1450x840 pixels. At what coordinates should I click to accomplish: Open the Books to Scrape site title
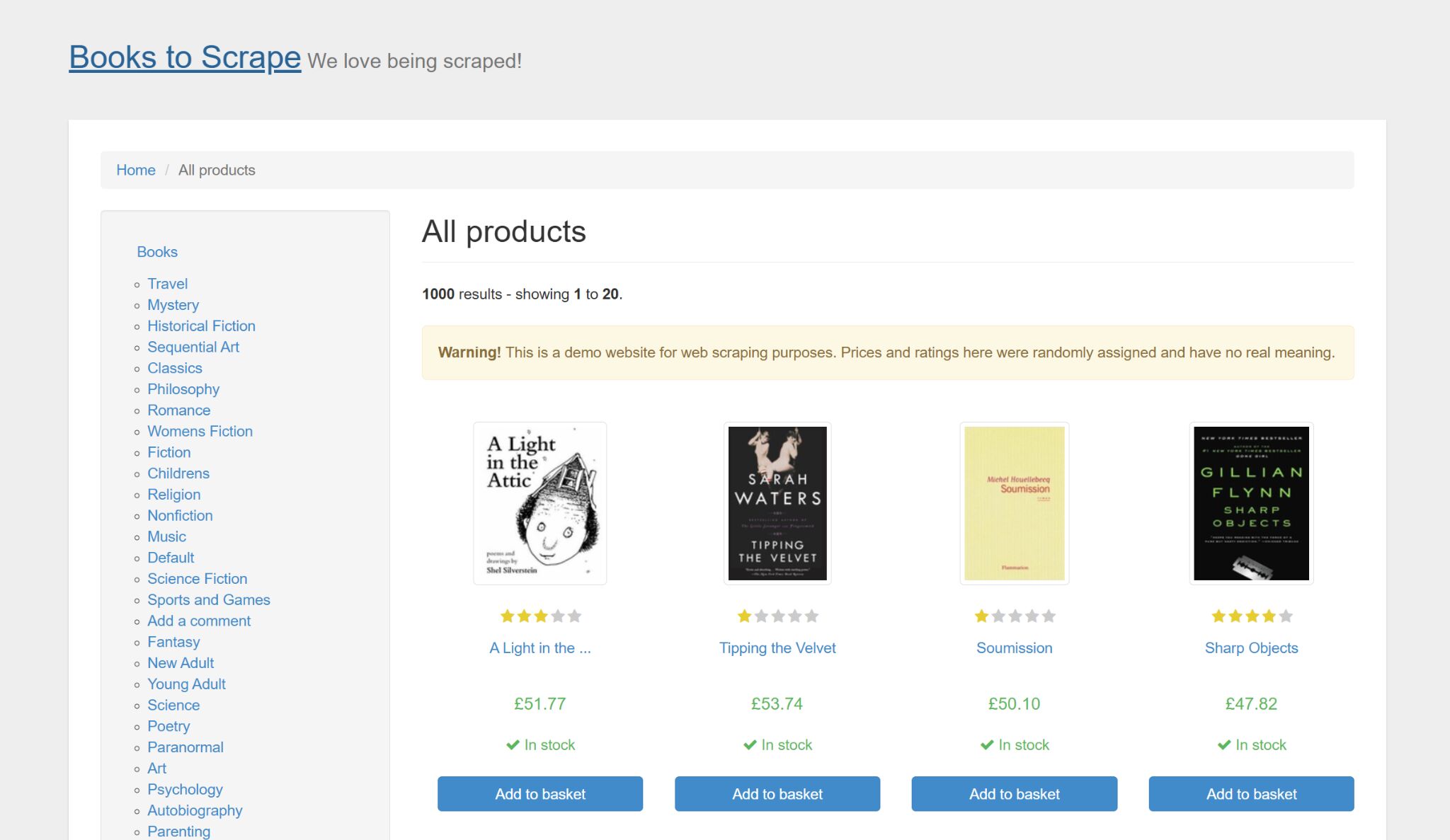point(185,57)
